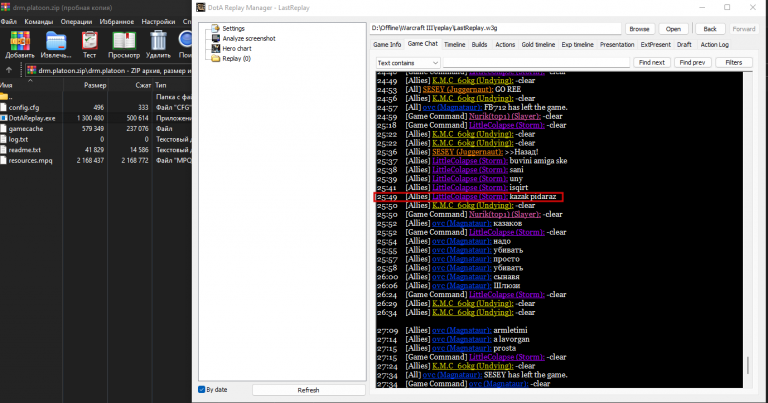768x403 pixels.
Task: Click the Add (Добавить) archive icon in WinRAR
Action: pos(20,41)
